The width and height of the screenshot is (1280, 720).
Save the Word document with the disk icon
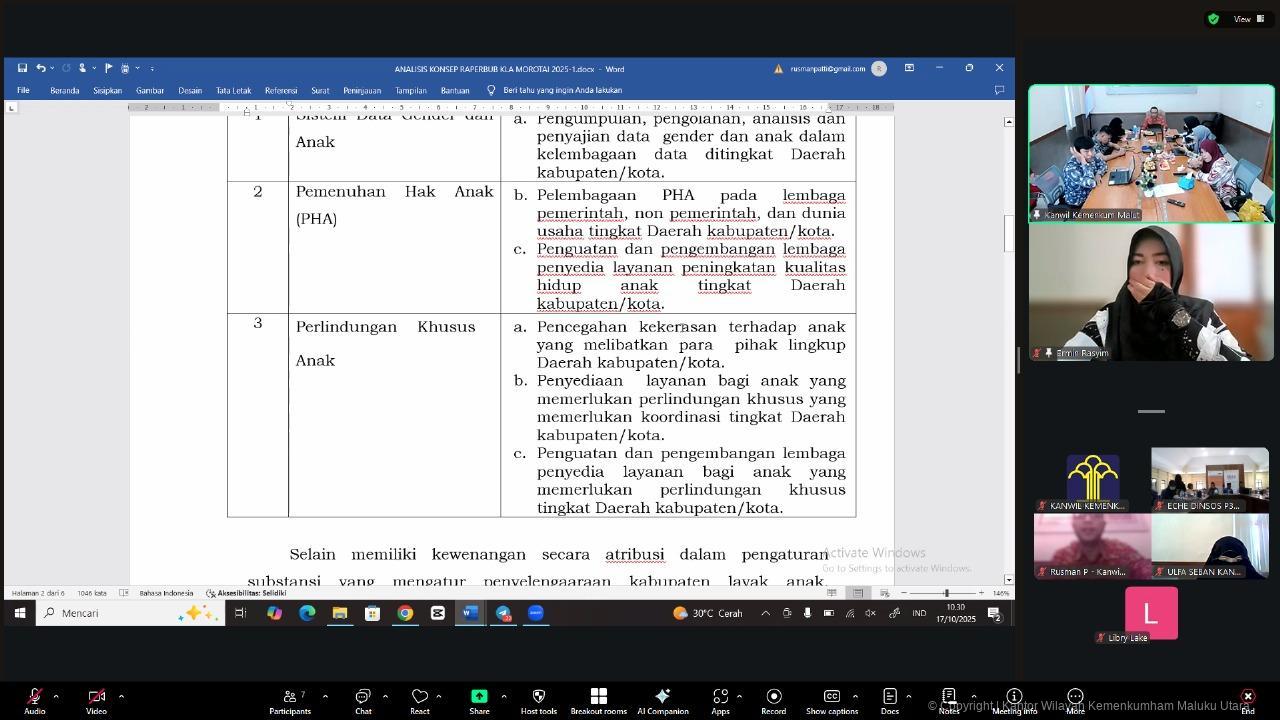[x=22, y=69]
